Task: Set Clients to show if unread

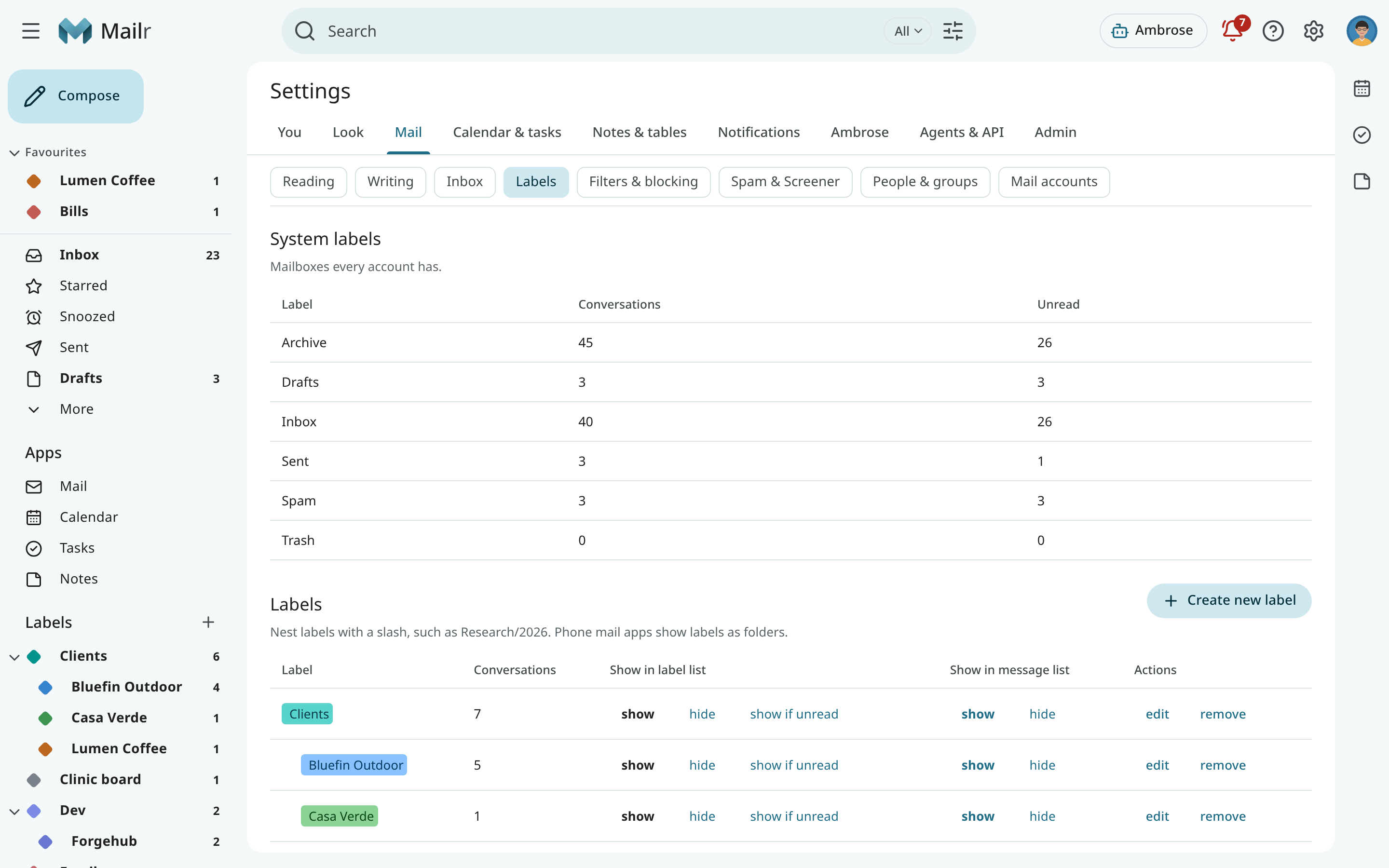Action: pos(794,714)
